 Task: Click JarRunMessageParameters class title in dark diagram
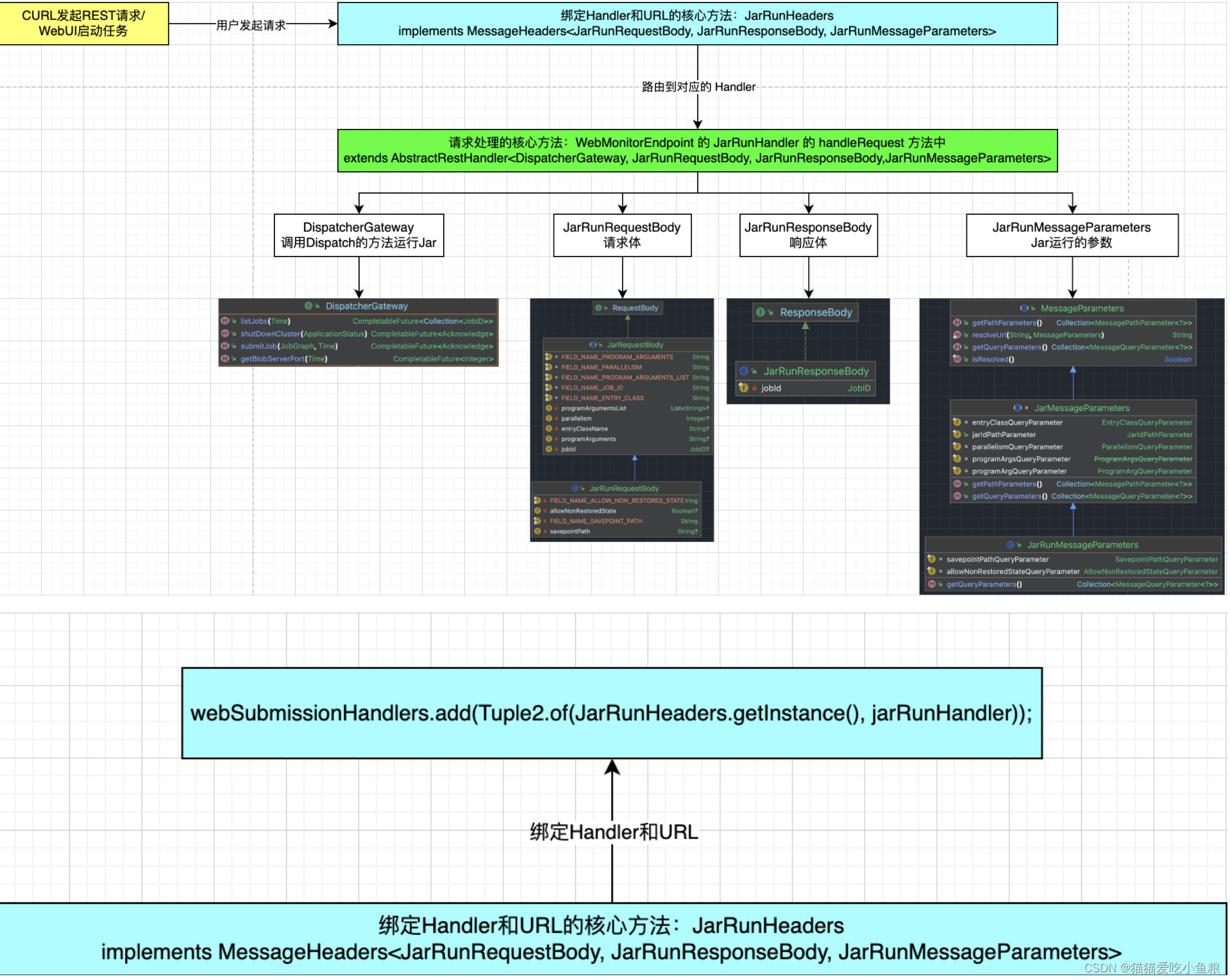pyautogui.click(x=1083, y=545)
